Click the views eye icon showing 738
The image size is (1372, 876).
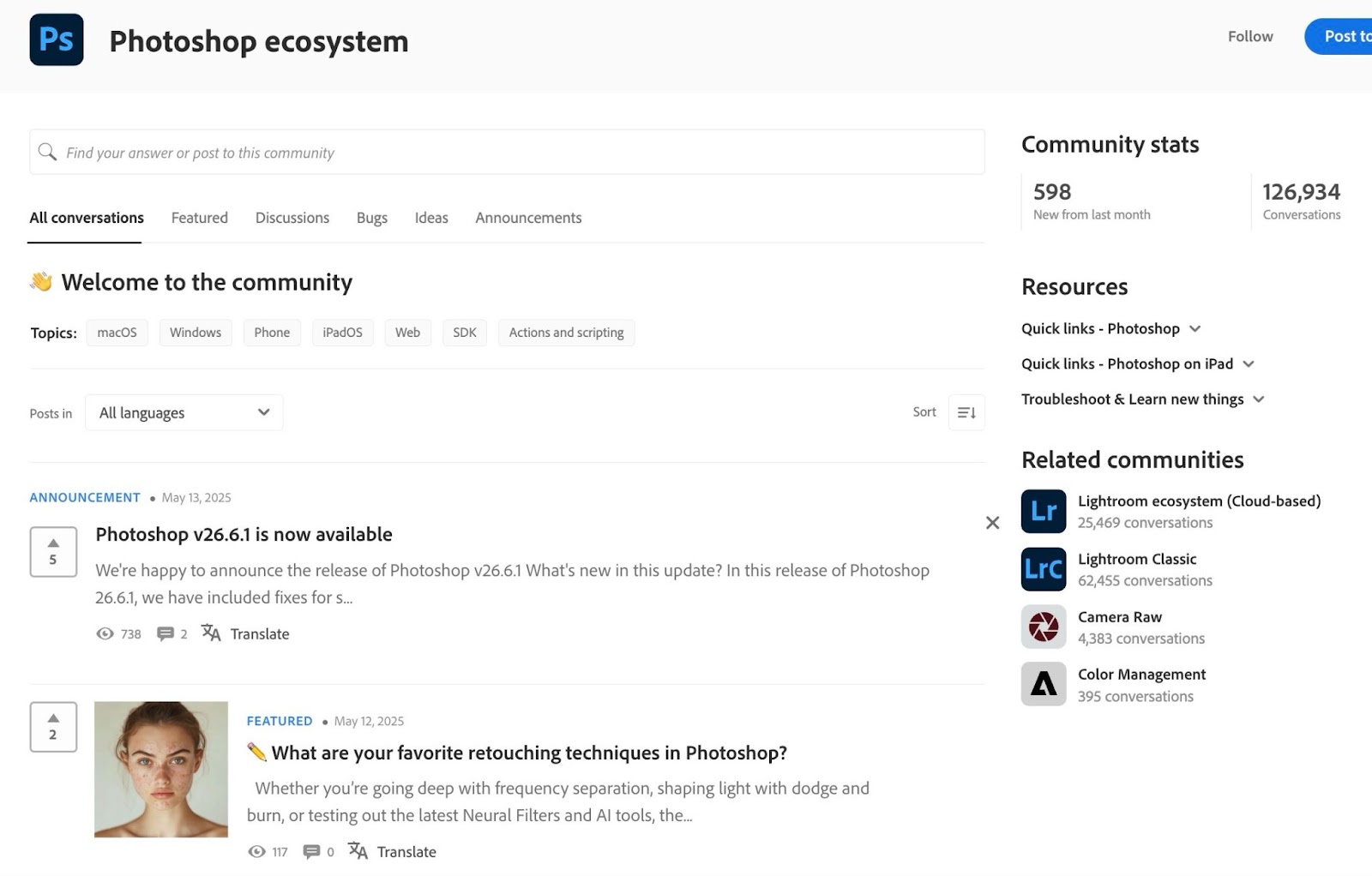(105, 633)
